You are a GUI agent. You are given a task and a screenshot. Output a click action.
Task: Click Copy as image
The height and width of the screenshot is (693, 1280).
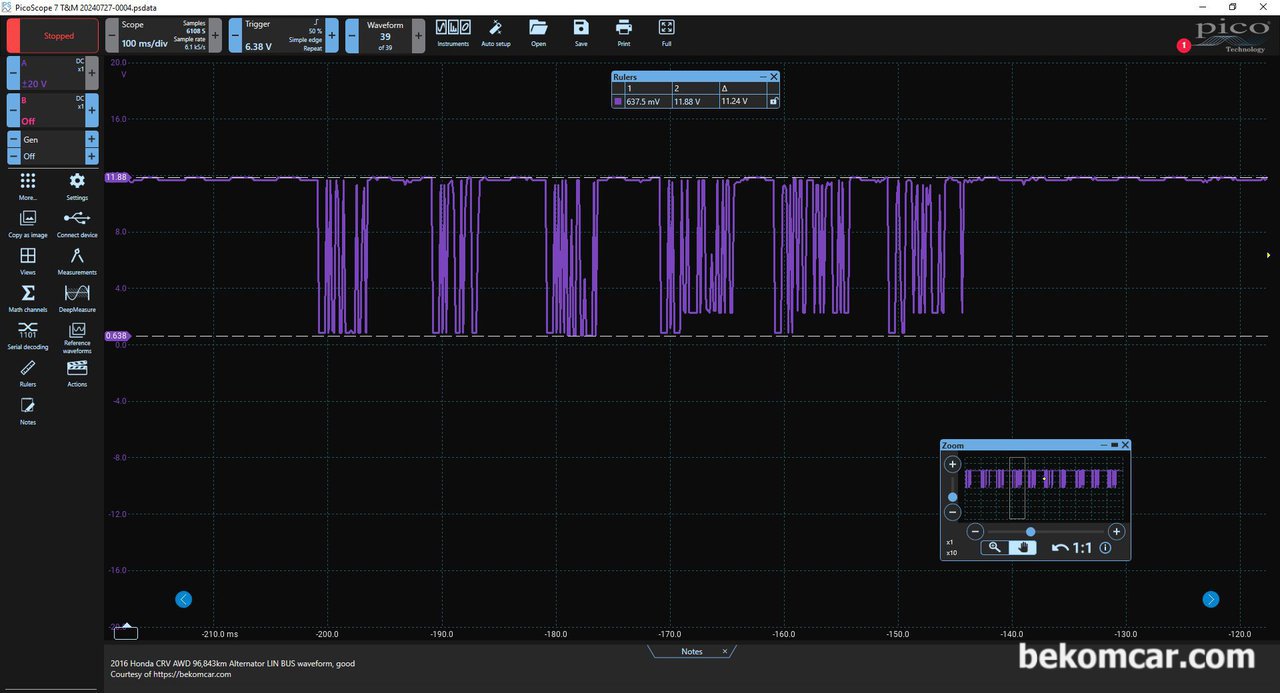28,223
